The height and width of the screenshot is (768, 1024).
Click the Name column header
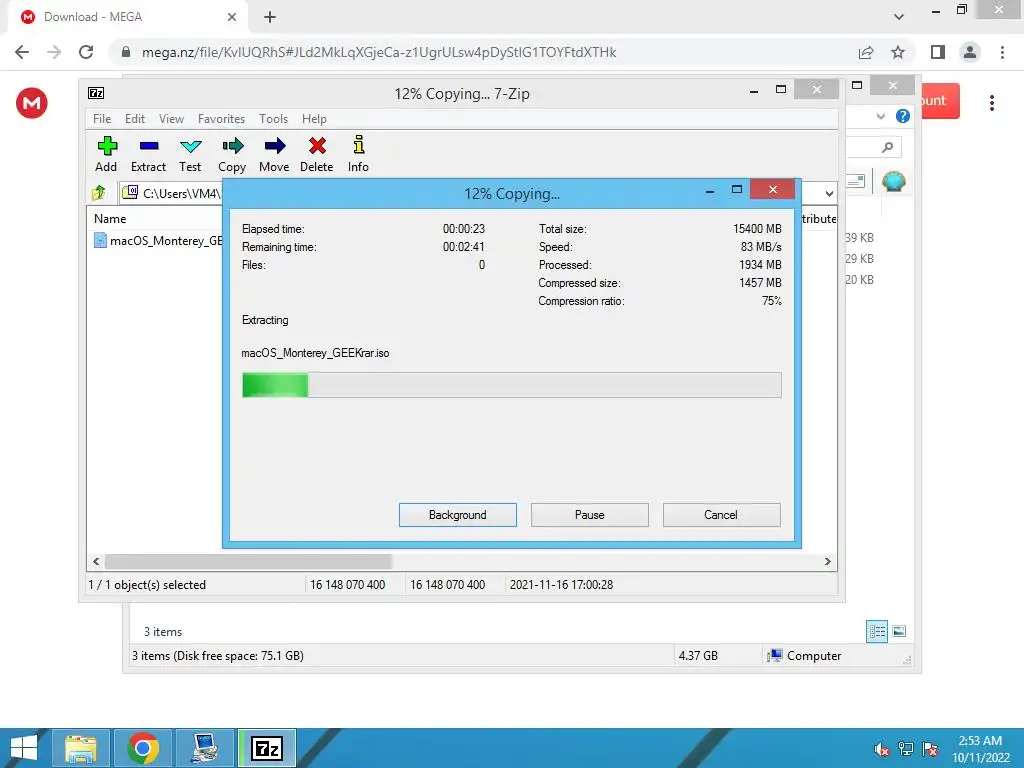tap(110, 219)
